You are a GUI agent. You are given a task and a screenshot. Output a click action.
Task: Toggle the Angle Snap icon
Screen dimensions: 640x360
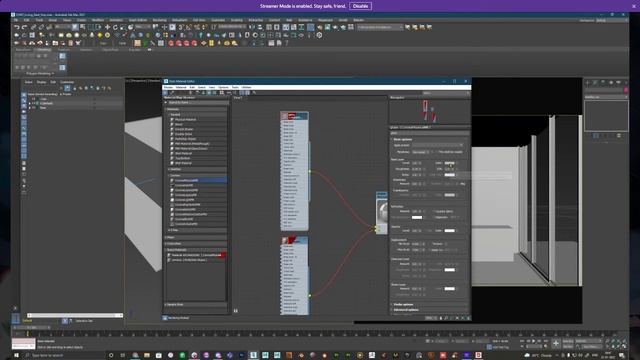189,27
